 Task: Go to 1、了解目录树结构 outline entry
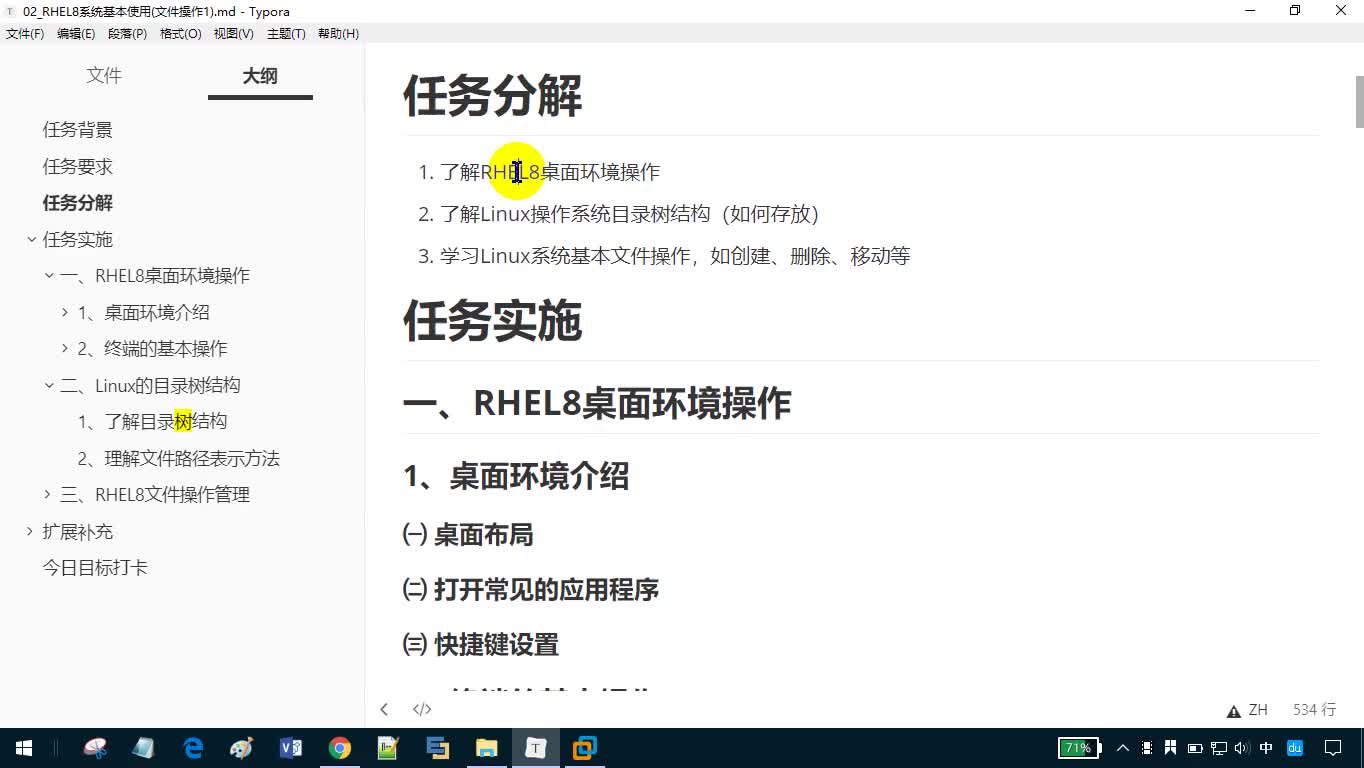[153, 422]
